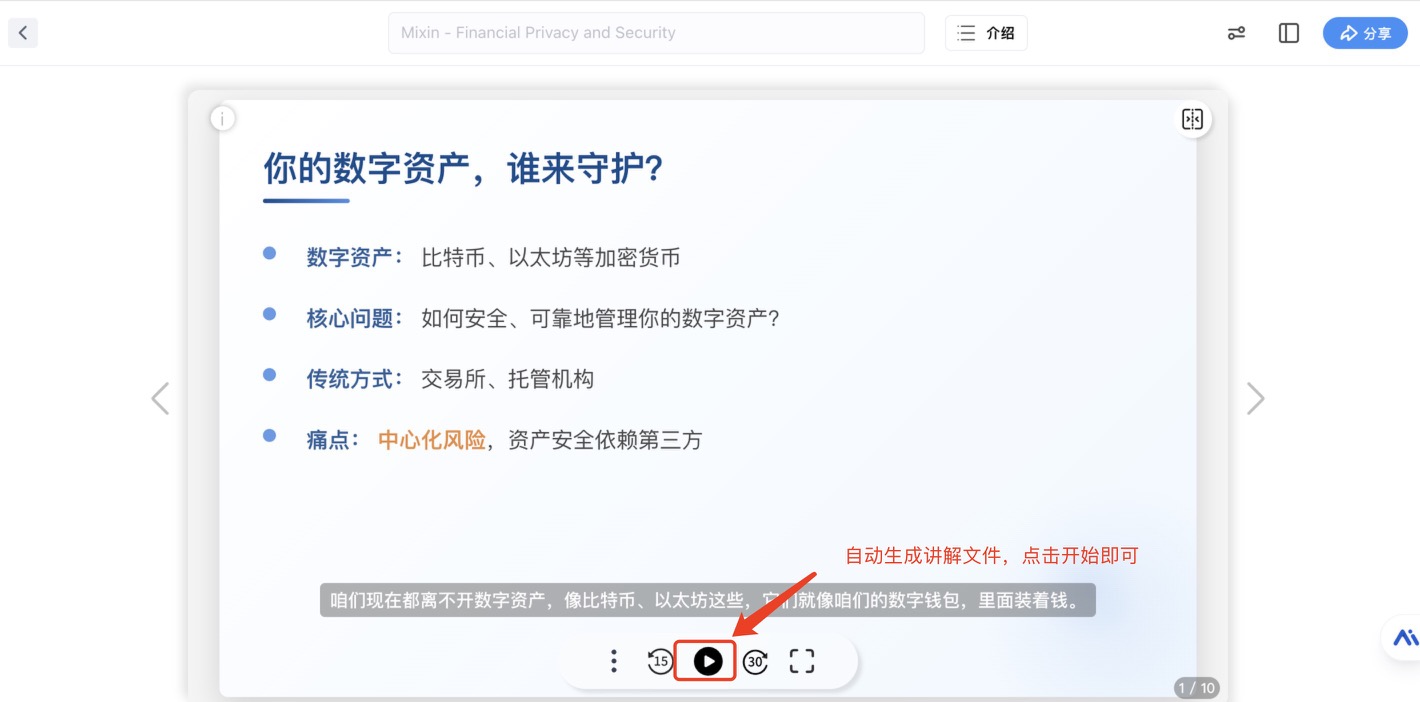The image size is (1420, 702).
Task: Click the text 如何安全、可靠地管理你的数字资产?
Action: click(600, 318)
